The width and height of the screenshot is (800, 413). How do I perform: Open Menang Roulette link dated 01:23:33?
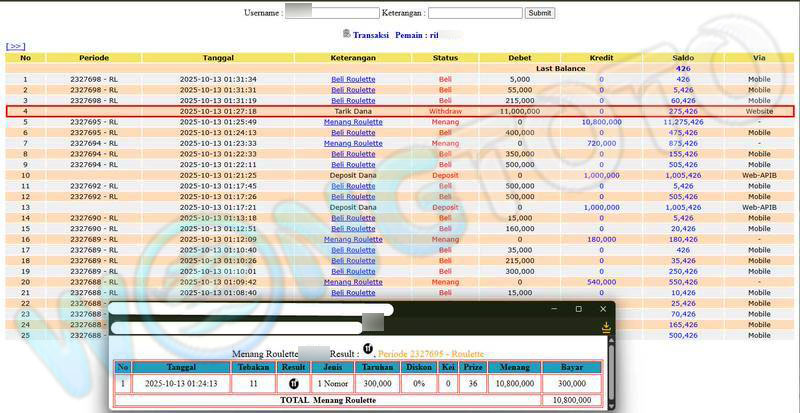(353, 144)
